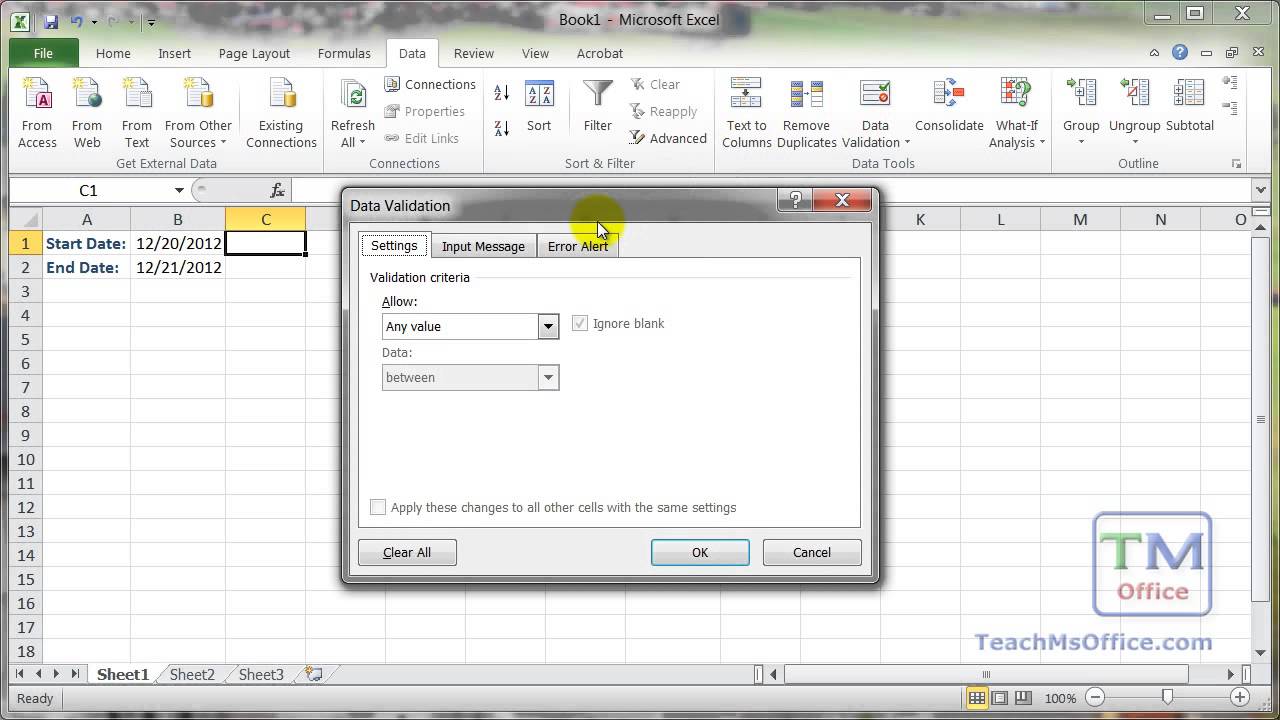
Task: Import data From Web
Action: coord(87,113)
